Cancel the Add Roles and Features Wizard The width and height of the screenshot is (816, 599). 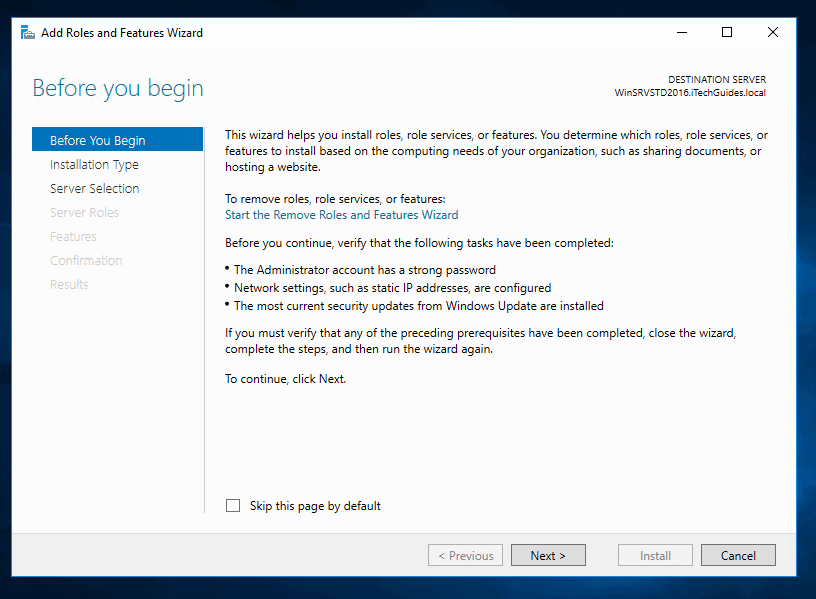738,555
